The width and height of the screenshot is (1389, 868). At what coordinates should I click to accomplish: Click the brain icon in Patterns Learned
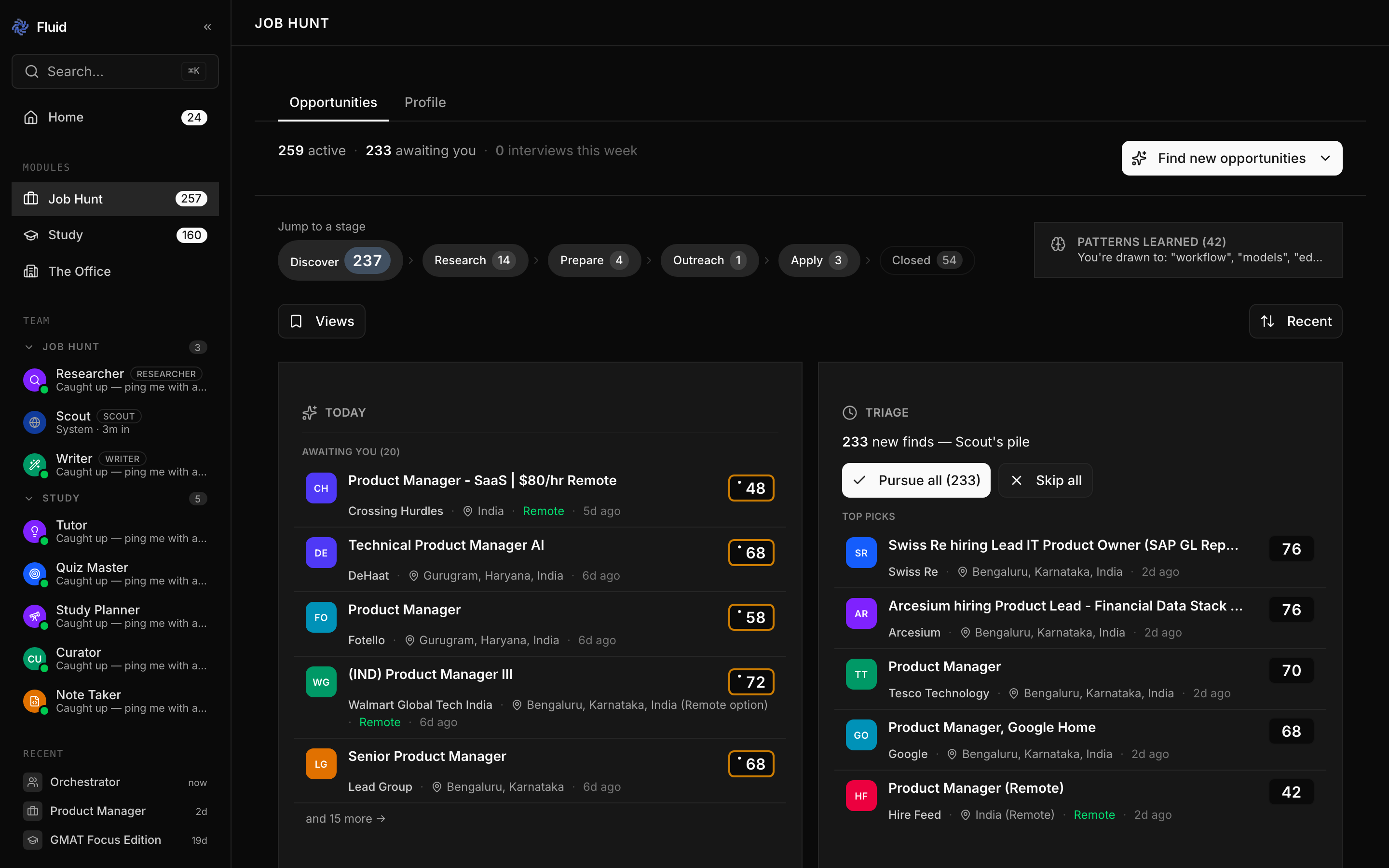point(1058,244)
